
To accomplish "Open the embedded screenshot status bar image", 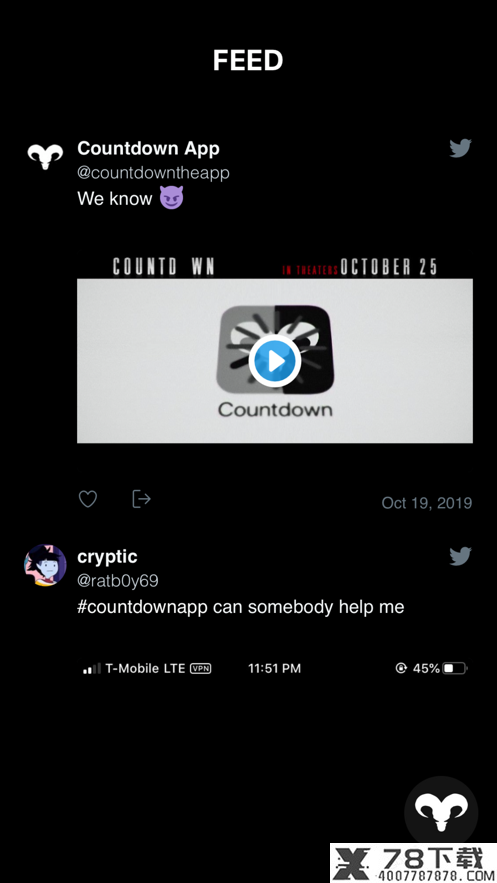I will (275, 668).
